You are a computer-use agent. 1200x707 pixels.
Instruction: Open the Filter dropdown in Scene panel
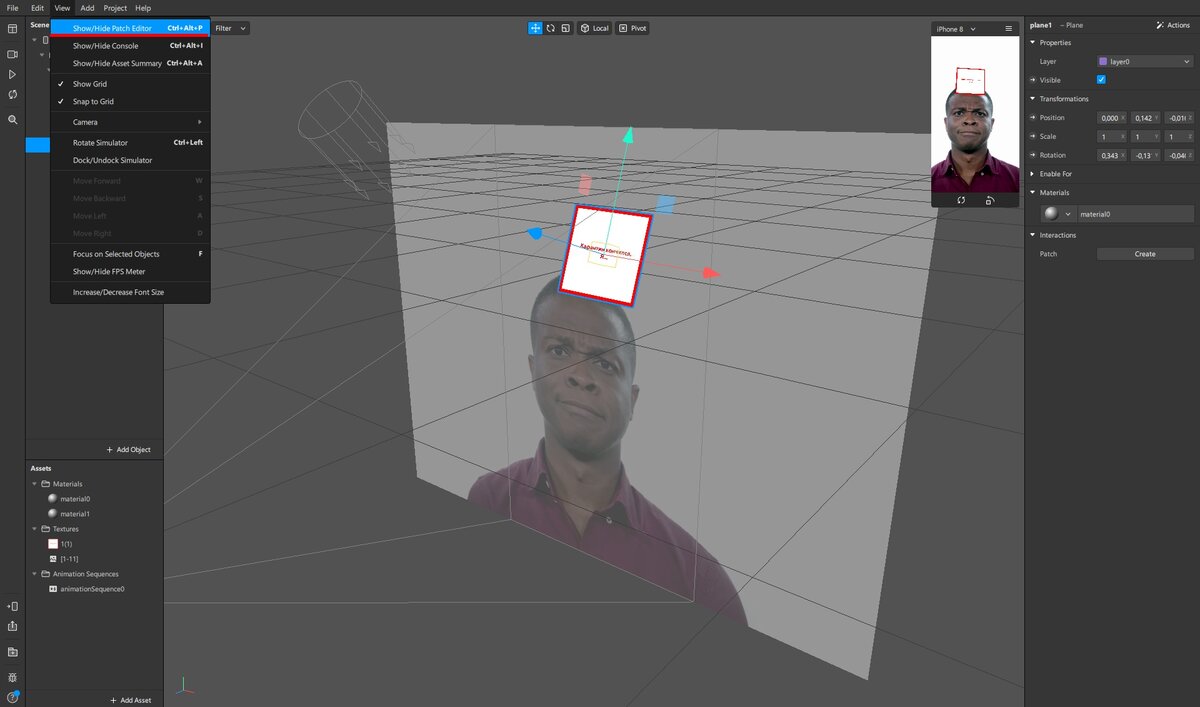pos(230,28)
